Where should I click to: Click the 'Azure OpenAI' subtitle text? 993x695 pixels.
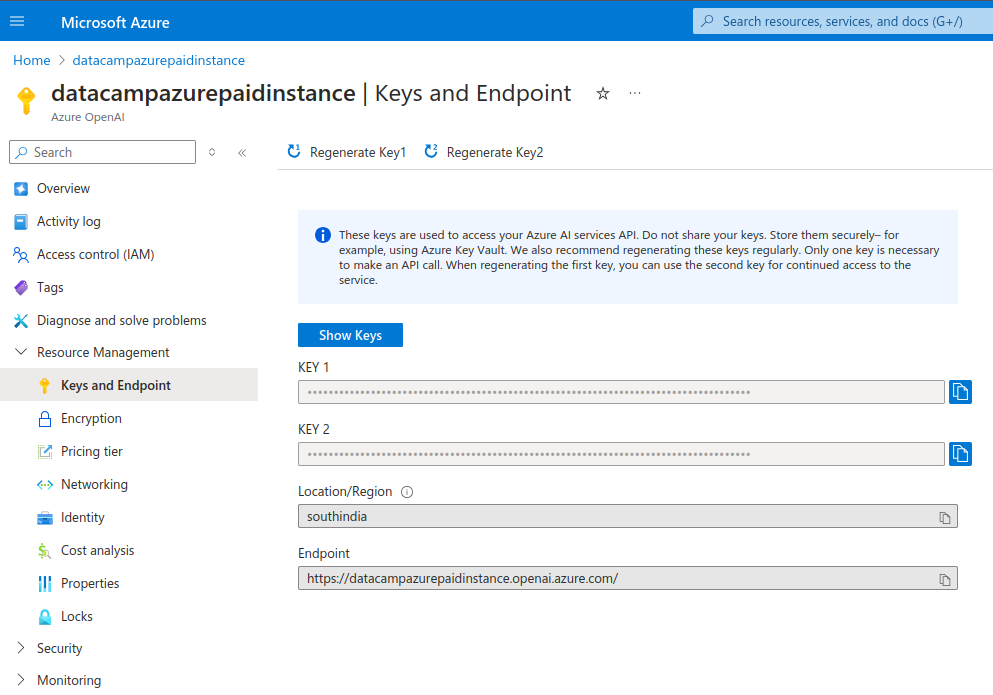coord(88,117)
